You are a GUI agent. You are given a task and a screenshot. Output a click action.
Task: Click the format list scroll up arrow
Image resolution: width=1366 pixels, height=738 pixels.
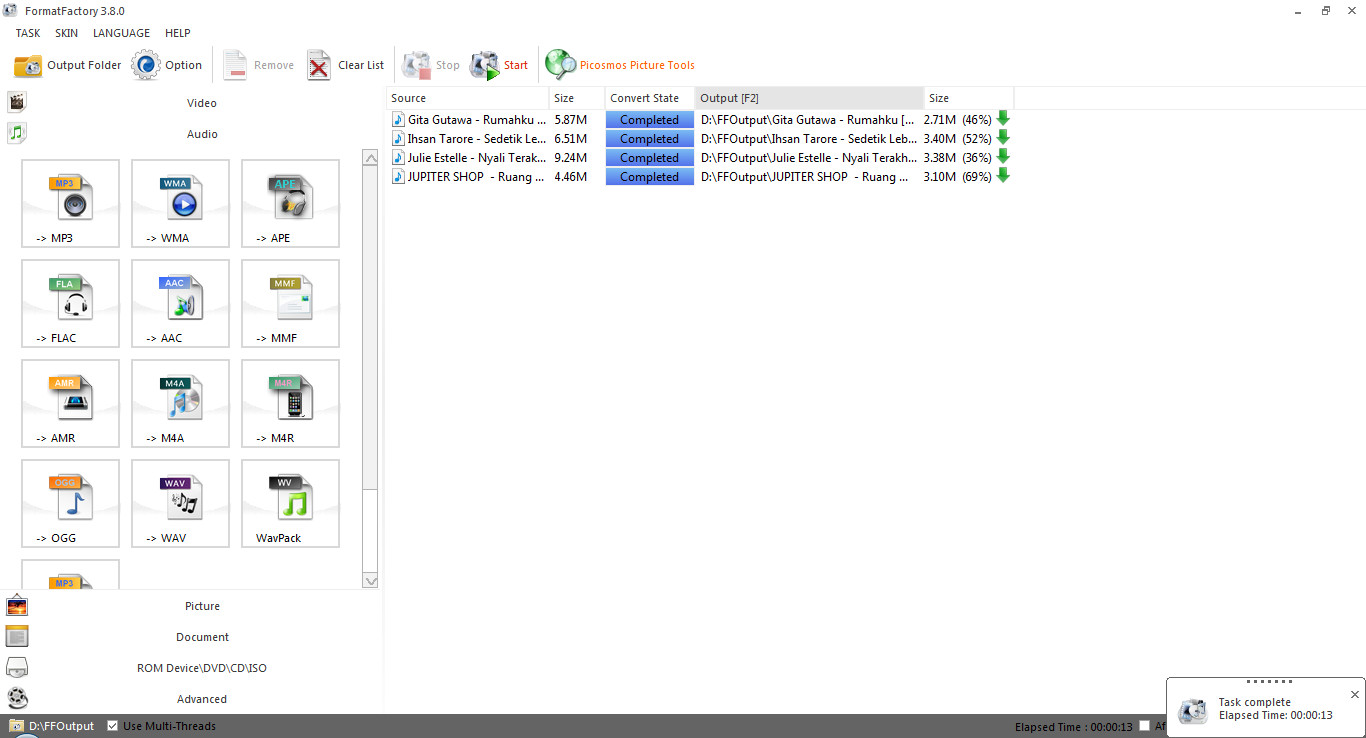370,158
